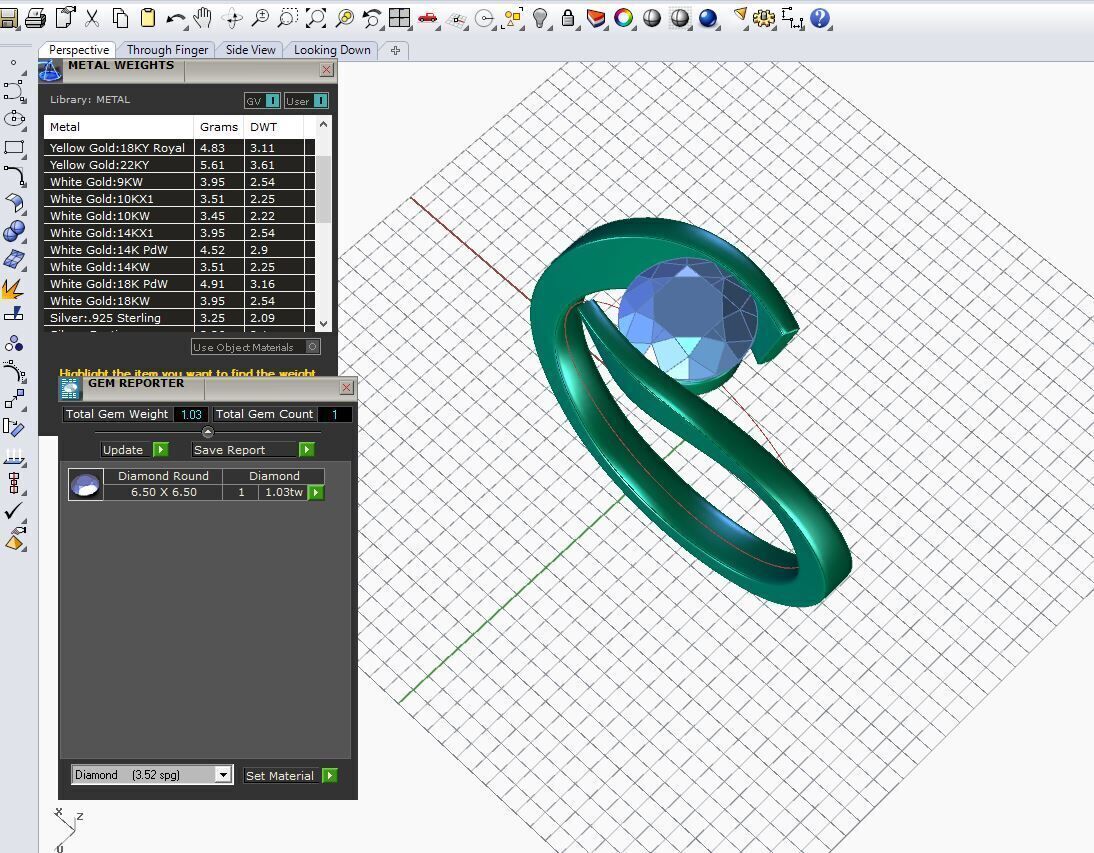Select the Zoom Window tool
Image resolution: width=1094 pixels, height=853 pixels.
click(x=287, y=18)
